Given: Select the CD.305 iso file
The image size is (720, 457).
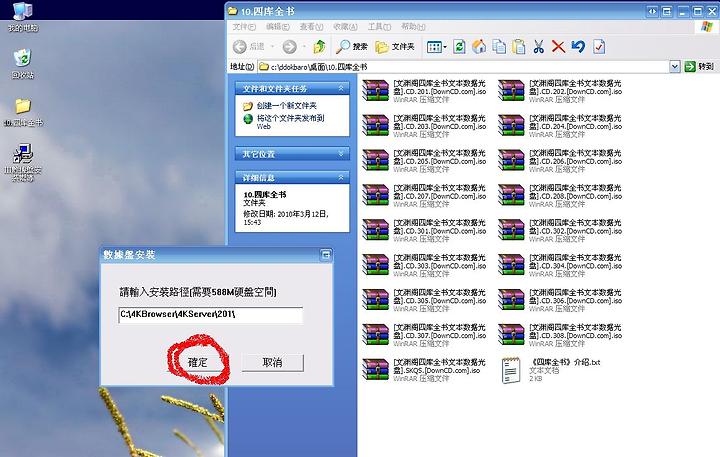Looking at the screenshot, I should tap(424, 300).
